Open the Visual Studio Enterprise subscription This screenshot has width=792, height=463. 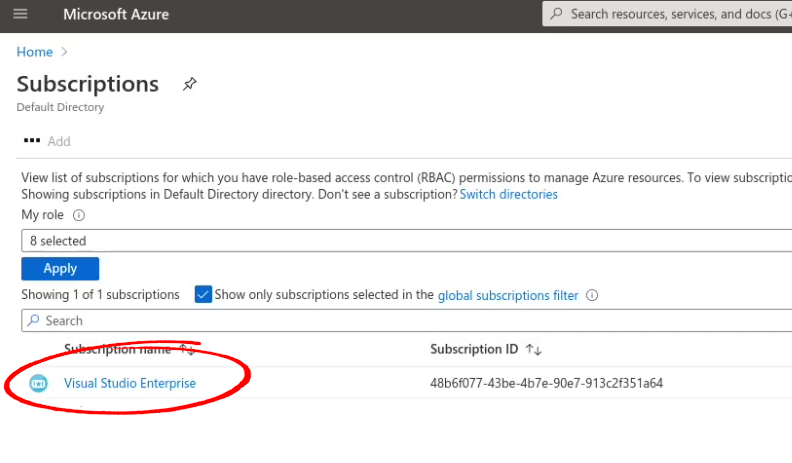pos(130,383)
